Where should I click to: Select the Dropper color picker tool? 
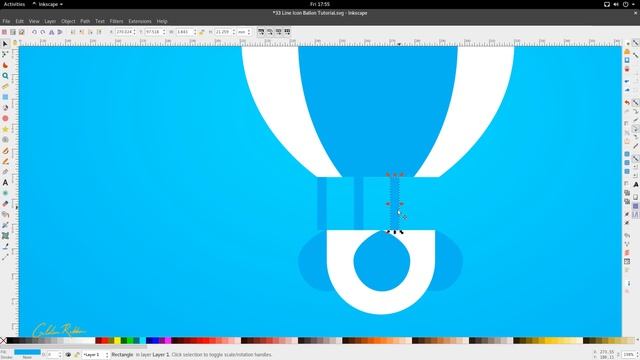(x=5, y=246)
